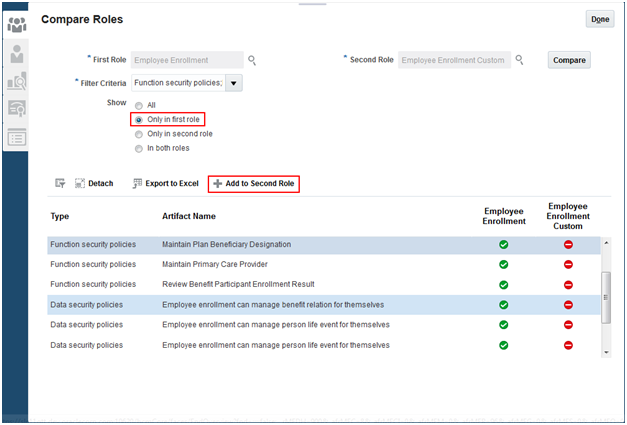Open Filter Criteria combo box field
Screen dimensions: 627x425
coord(178,83)
